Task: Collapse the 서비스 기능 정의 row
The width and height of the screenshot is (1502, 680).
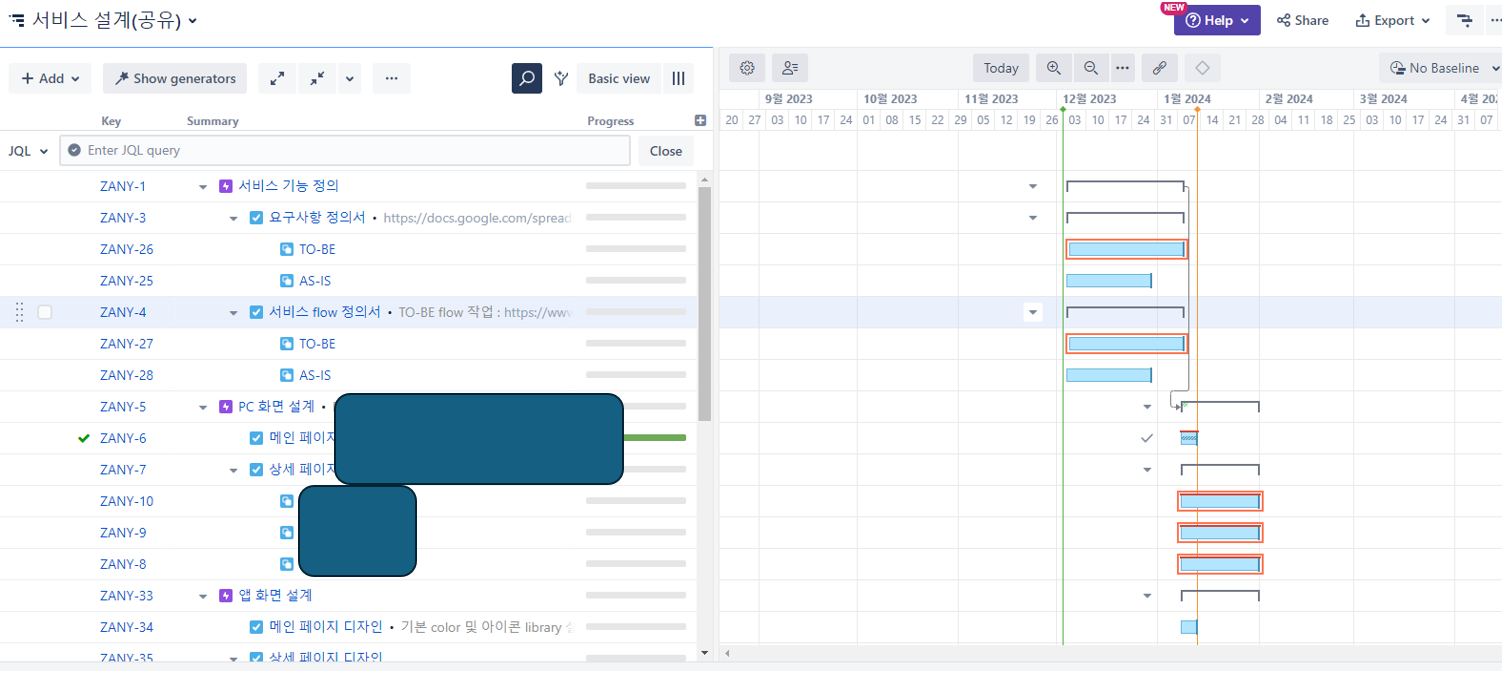Action: [203, 187]
